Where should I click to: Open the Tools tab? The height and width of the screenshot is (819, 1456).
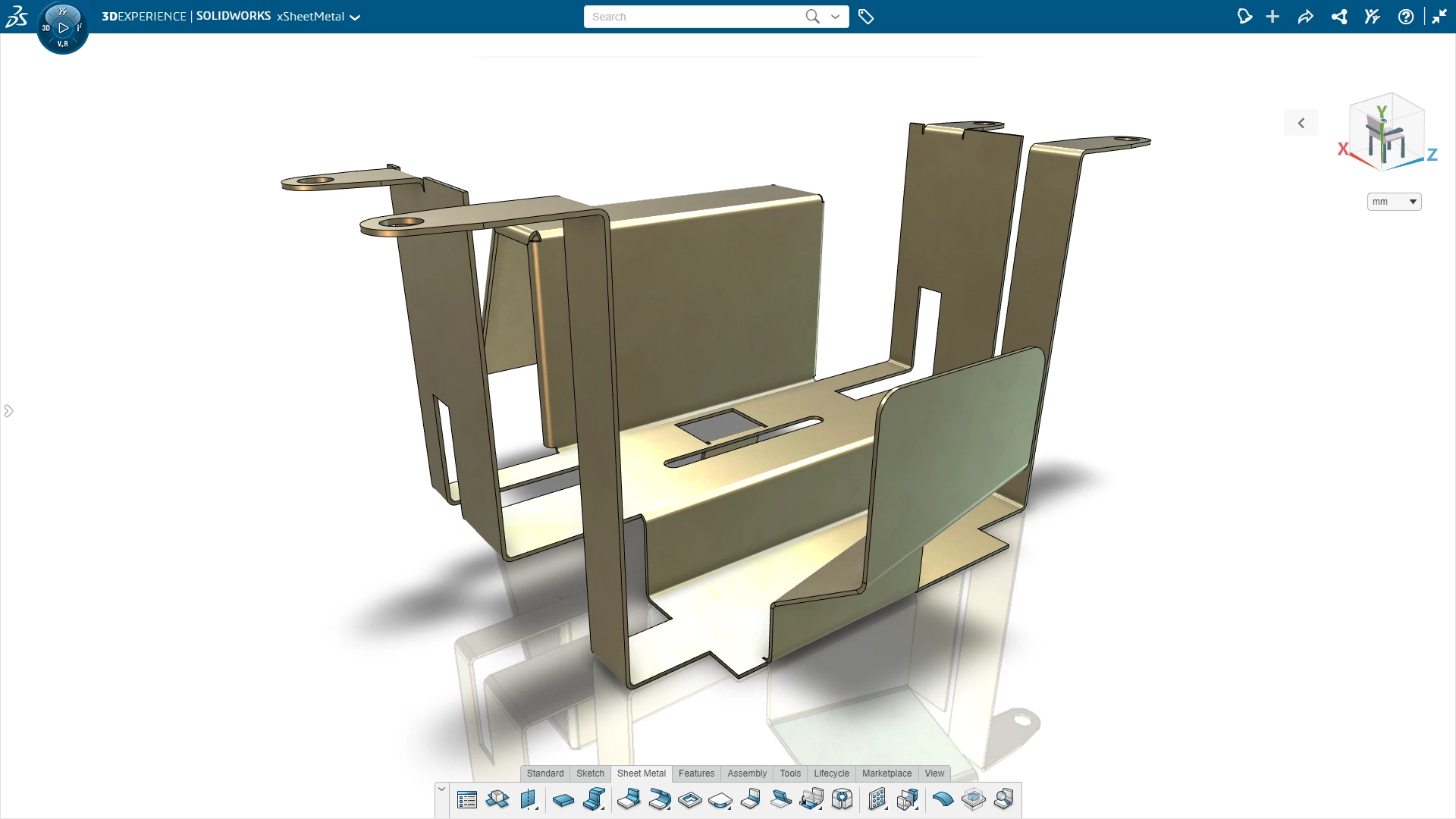(x=790, y=773)
